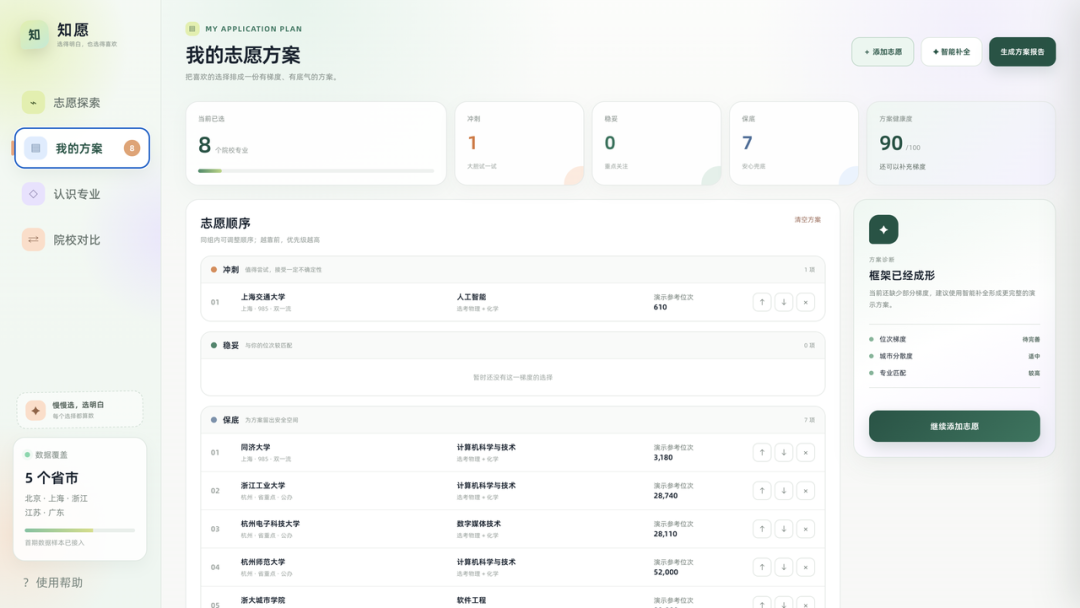Open 使用帮助 at the sidebar bottom
The height and width of the screenshot is (608, 1080).
pyautogui.click(x=53, y=583)
